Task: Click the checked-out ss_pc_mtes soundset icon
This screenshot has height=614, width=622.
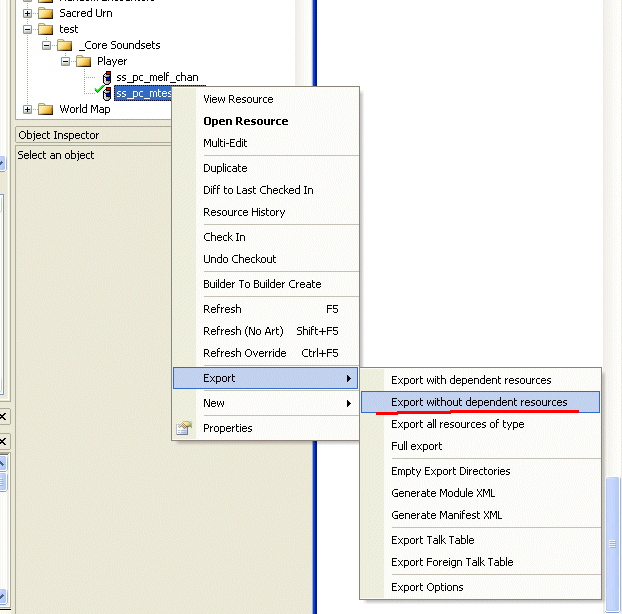Action: 105,94
